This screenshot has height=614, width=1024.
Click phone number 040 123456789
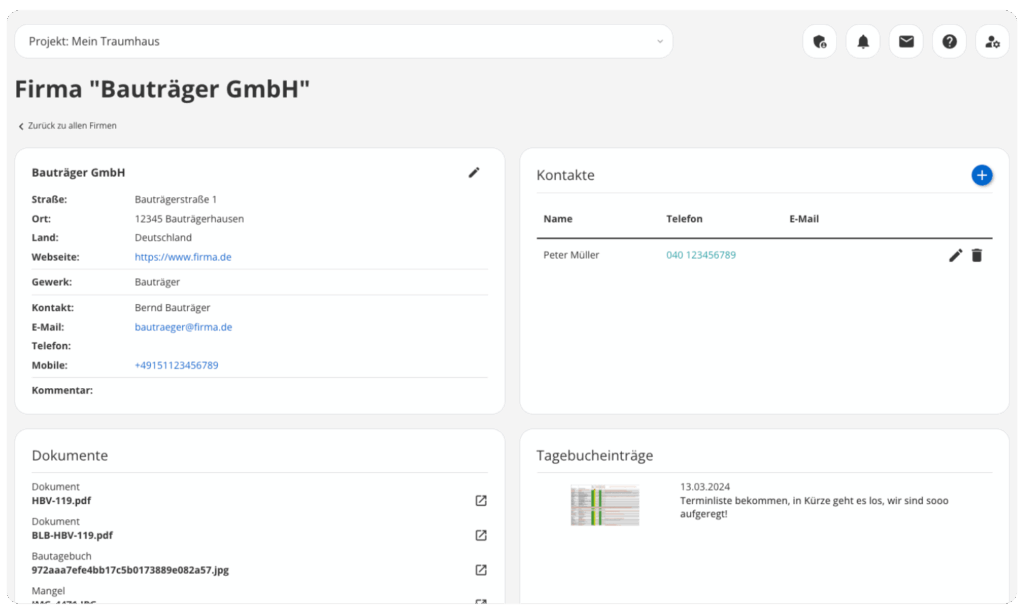point(700,255)
